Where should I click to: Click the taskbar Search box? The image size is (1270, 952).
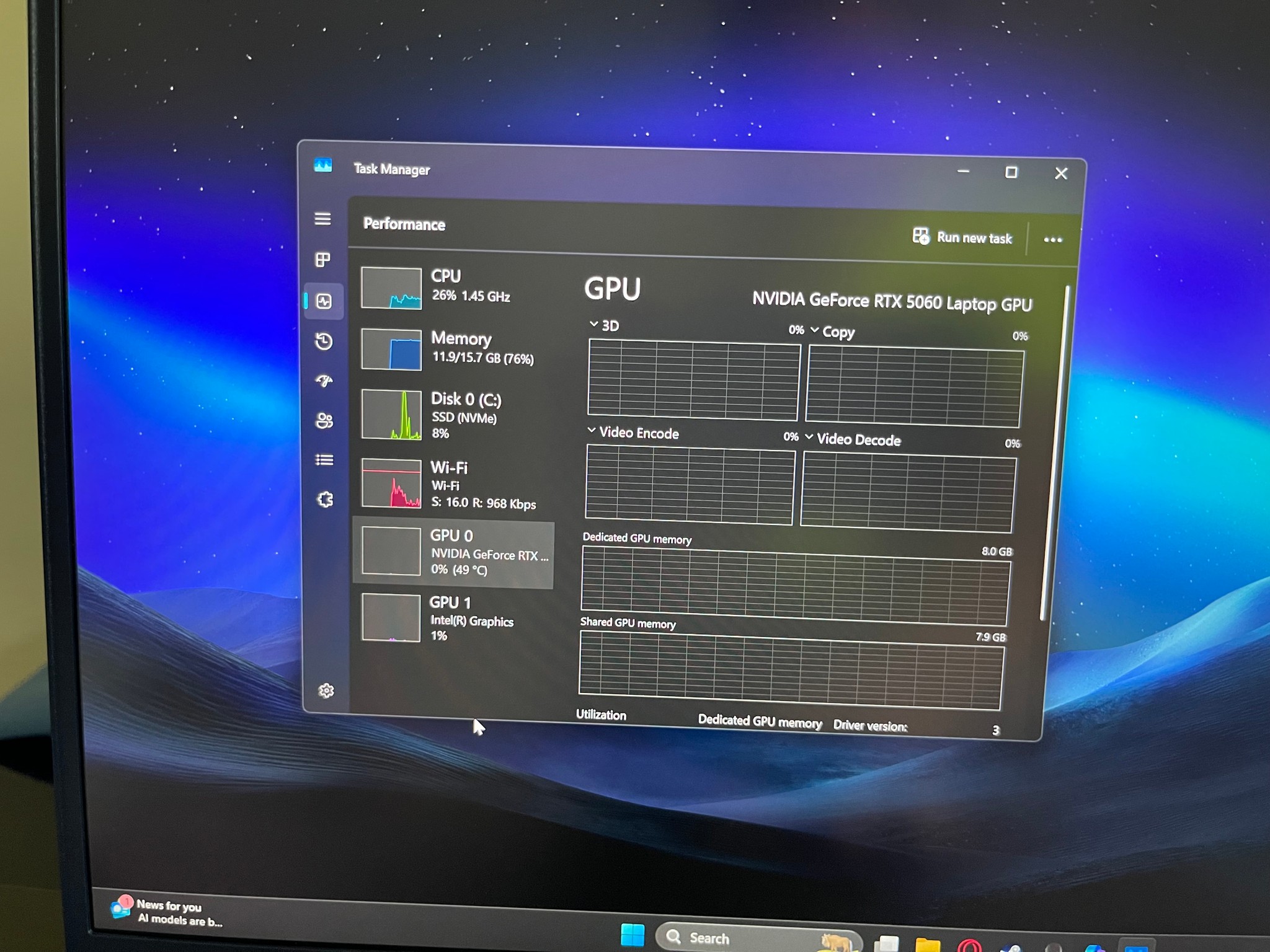[758, 938]
